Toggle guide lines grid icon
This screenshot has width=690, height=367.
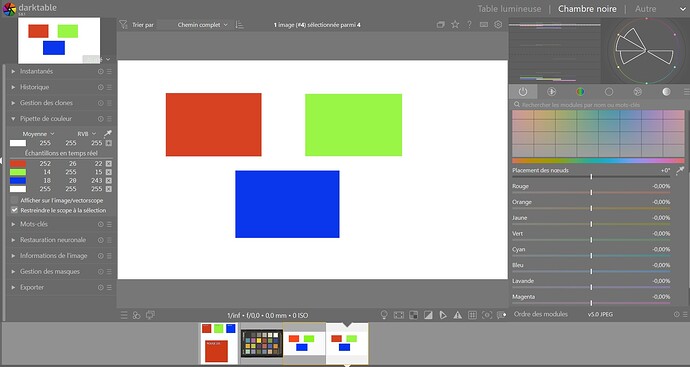[x=472, y=315]
